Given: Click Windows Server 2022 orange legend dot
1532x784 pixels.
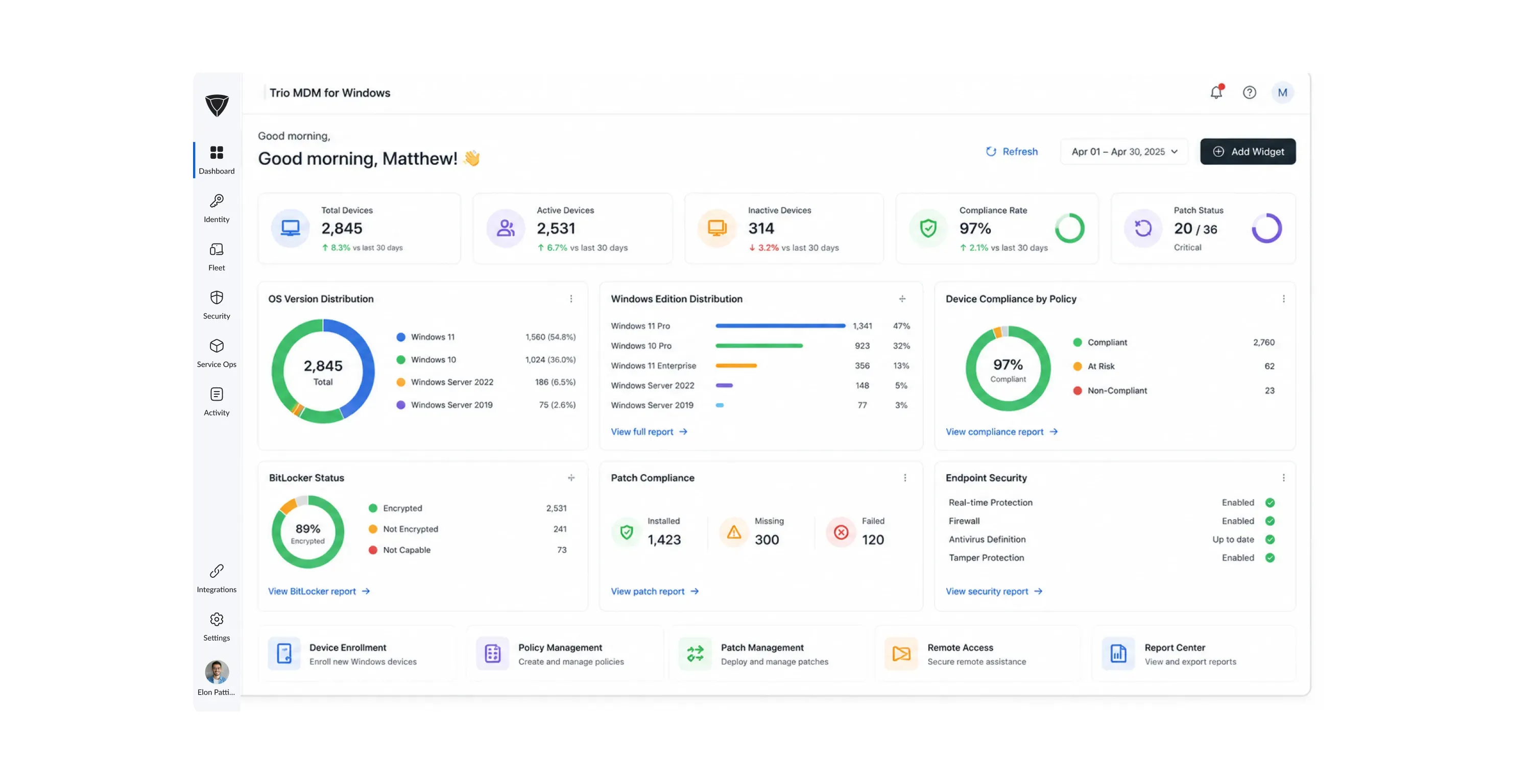Looking at the screenshot, I should tap(401, 382).
